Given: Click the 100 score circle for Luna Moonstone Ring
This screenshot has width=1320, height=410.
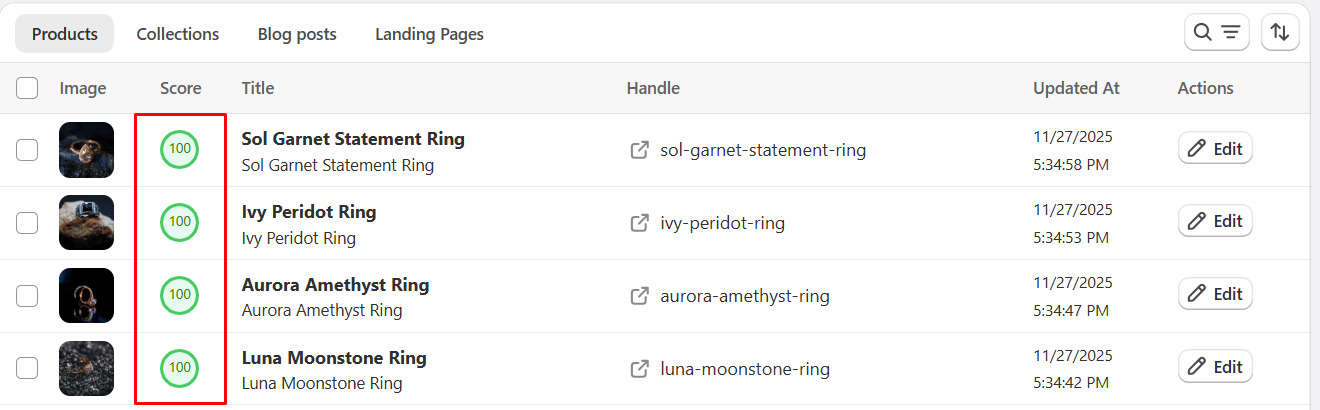Looking at the screenshot, I should click(x=180, y=368).
